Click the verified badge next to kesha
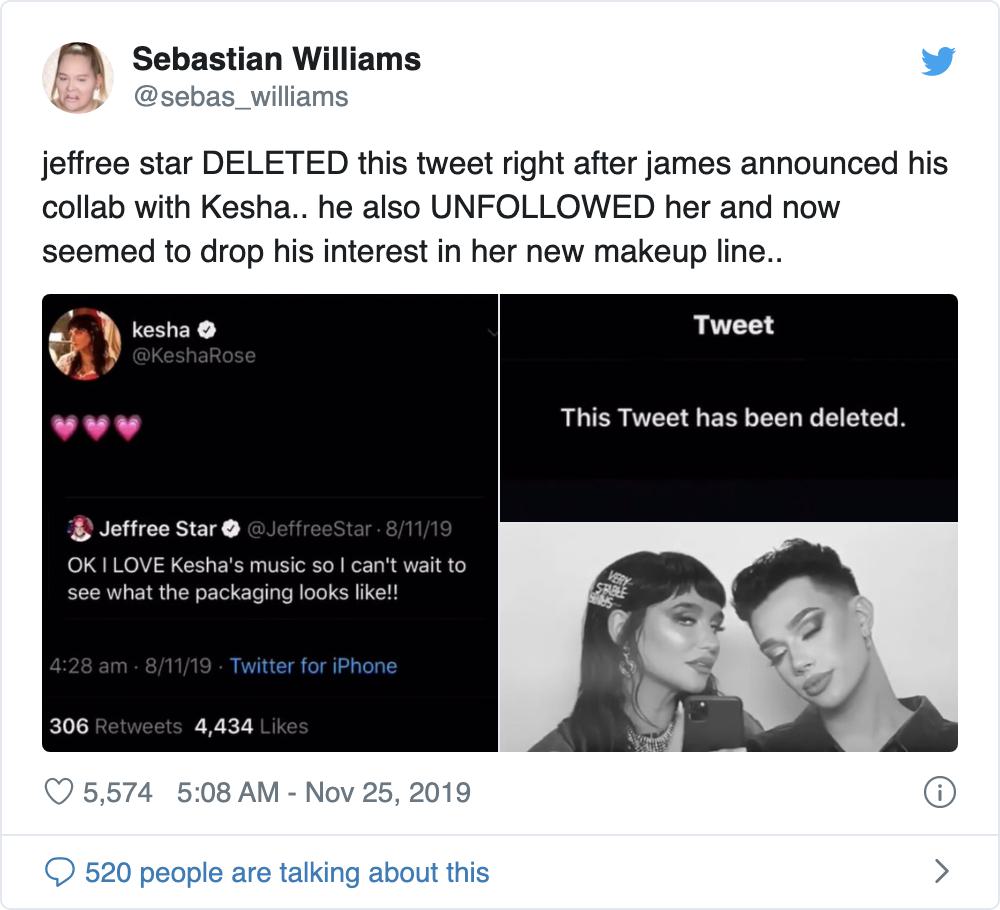 point(211,330)
